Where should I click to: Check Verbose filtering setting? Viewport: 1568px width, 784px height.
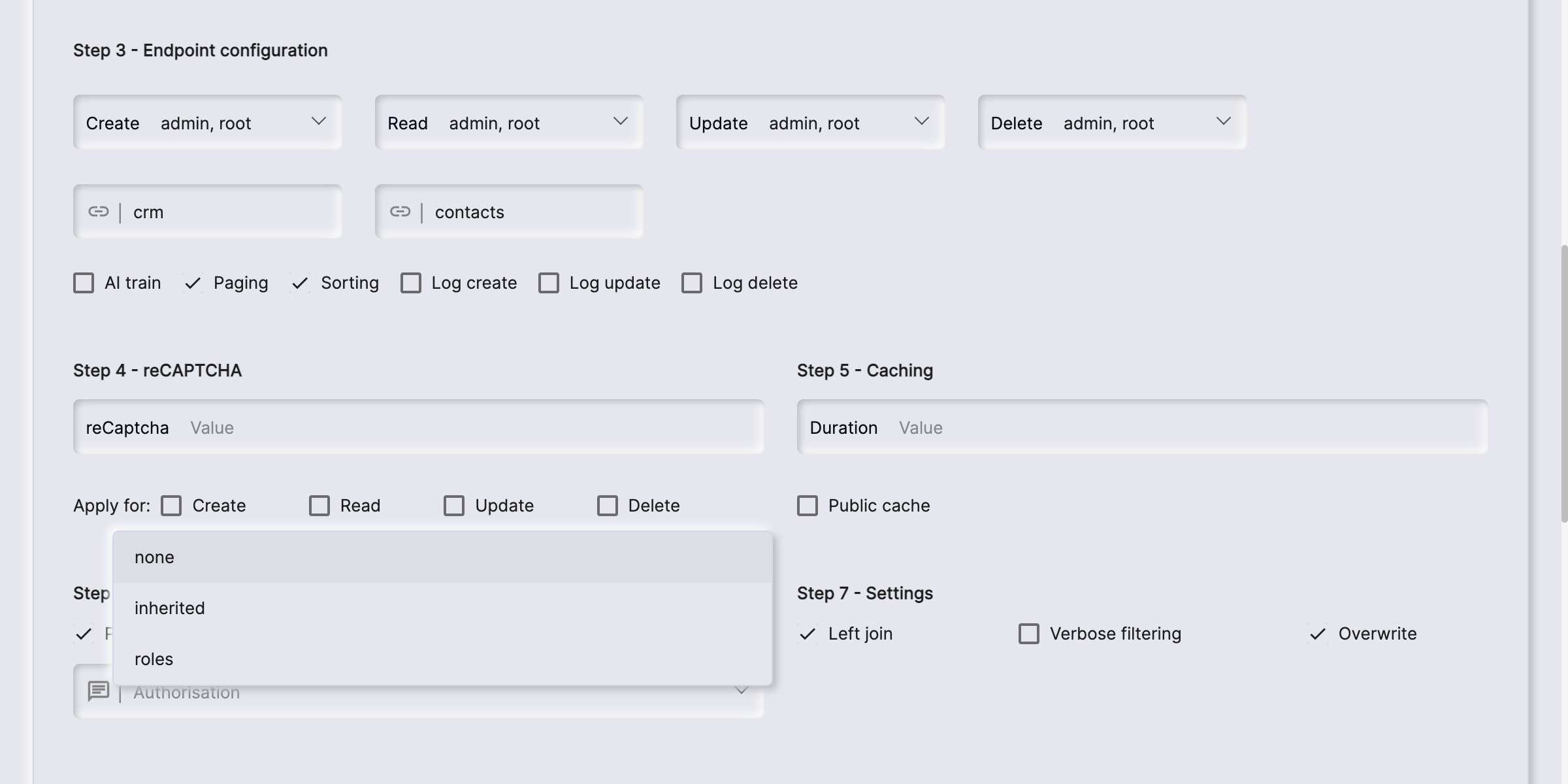tap(1029, 634)
